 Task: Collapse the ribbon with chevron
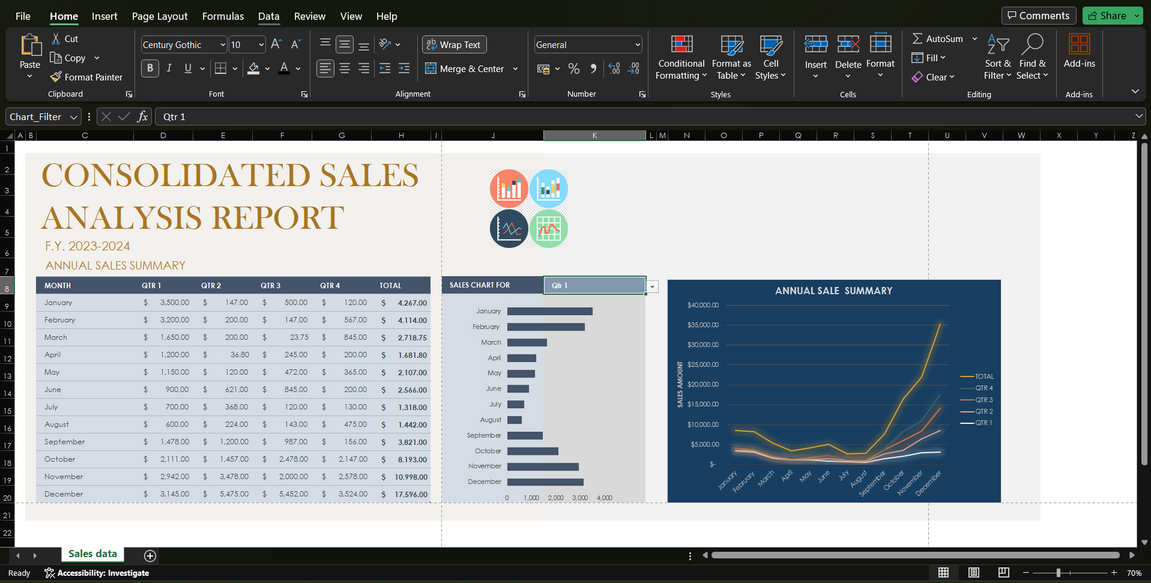(1135, 92)
